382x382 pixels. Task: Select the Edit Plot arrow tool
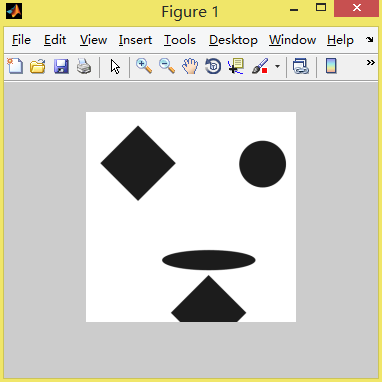point(115,66)
